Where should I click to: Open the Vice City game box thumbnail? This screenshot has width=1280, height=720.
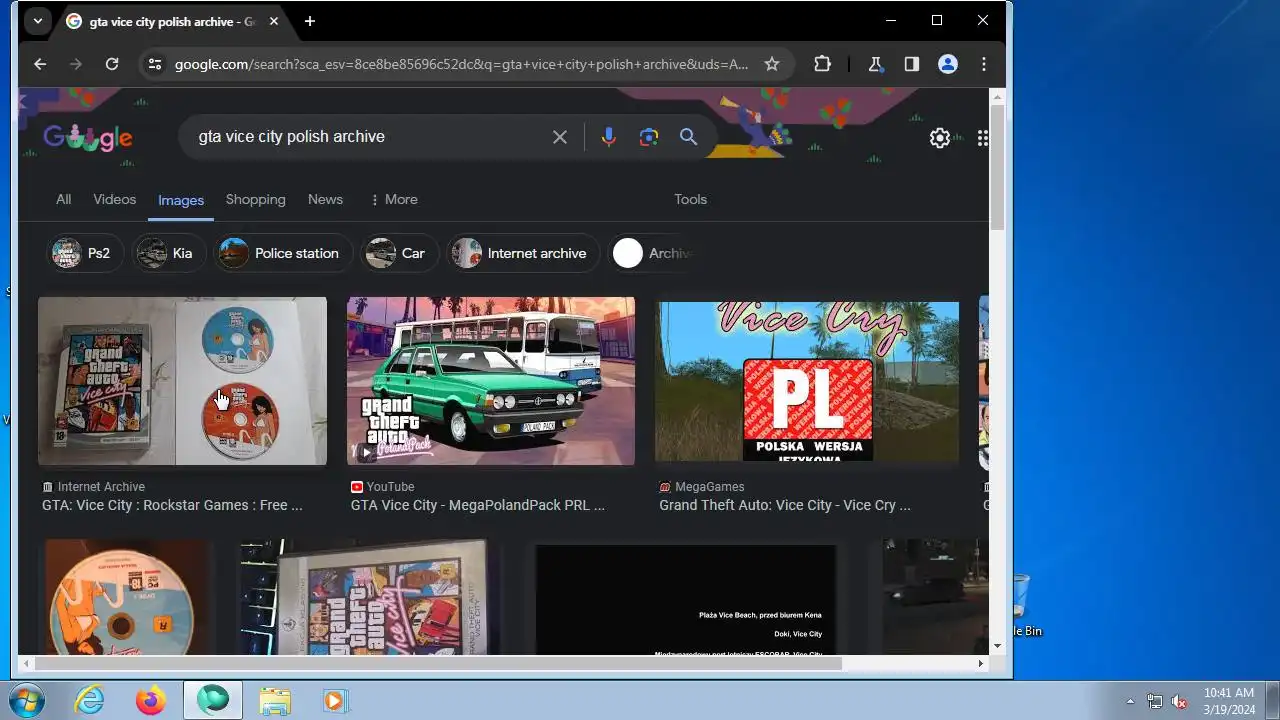click(x=364, y=597)
